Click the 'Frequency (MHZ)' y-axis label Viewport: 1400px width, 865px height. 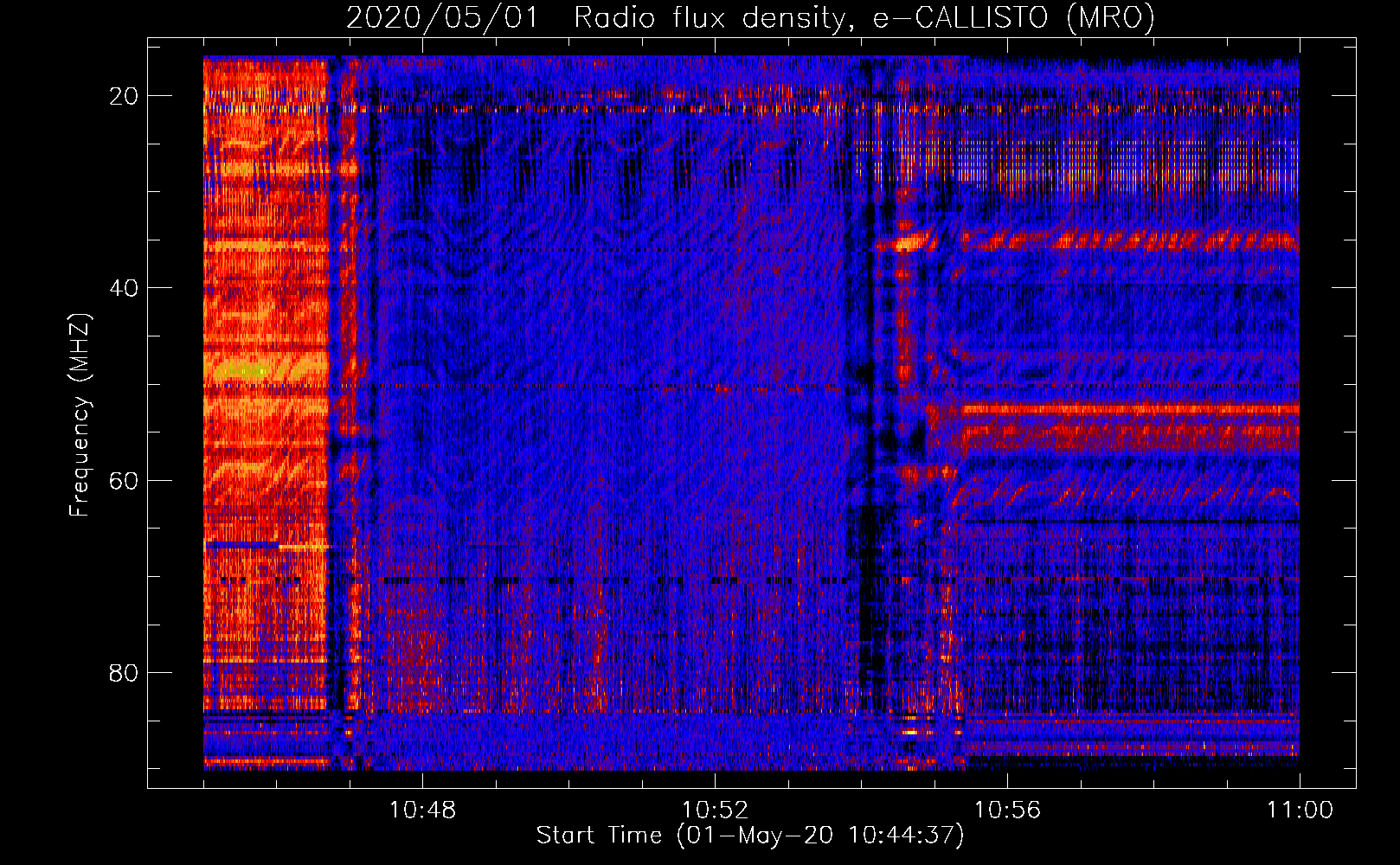pyautogui.click(x=80, y=415)
